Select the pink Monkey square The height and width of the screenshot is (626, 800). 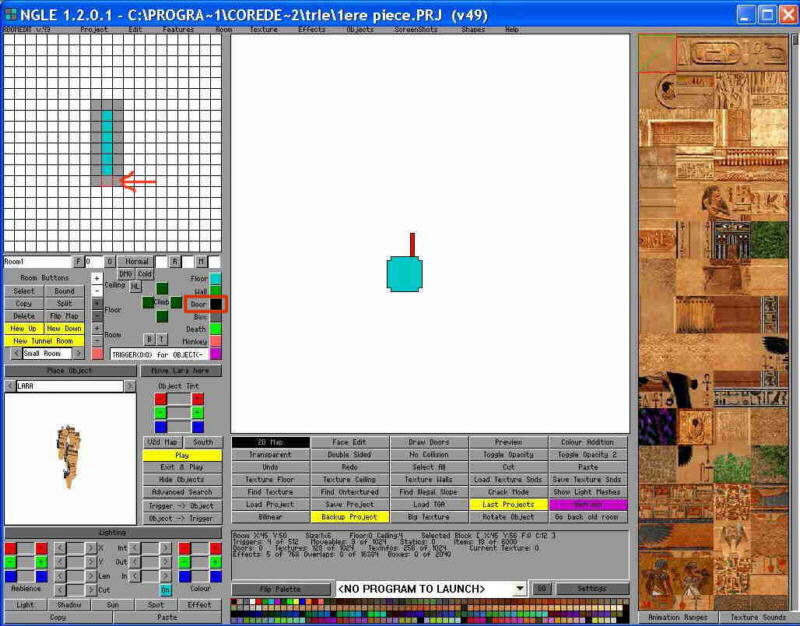coord(216,342)
